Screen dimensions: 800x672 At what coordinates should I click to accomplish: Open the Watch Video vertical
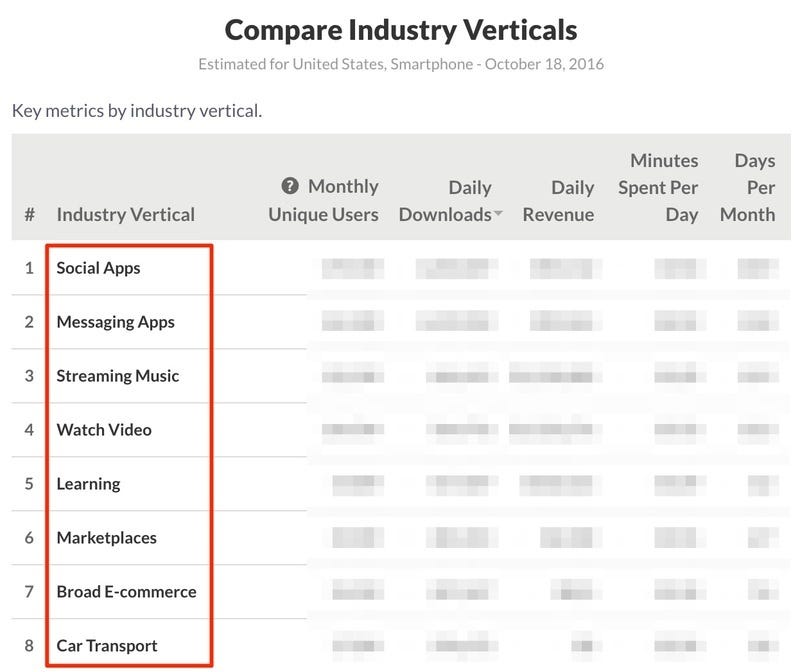[104, 430]
